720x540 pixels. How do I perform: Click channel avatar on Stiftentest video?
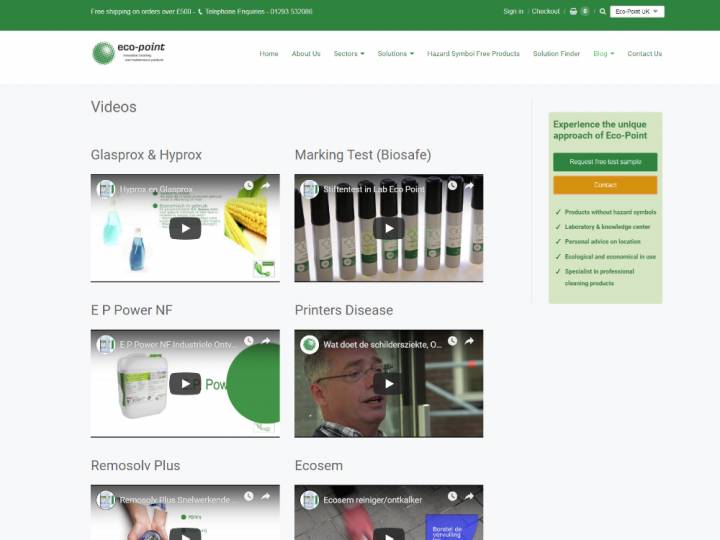click(309, 189)
